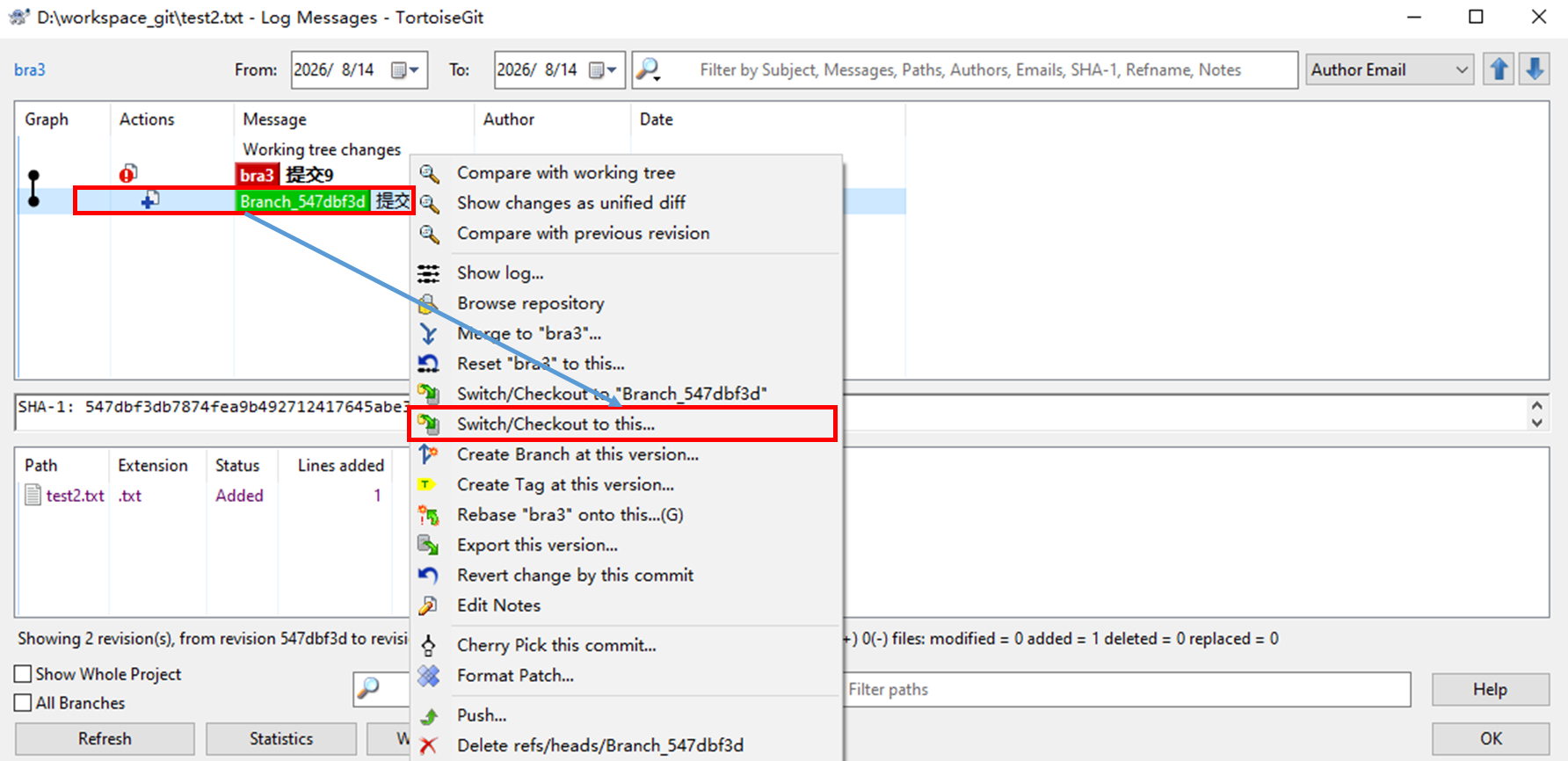The width and height of the screenshot is (1568, 761).
Task: Click the Added status cell for test2.txt
Action: (239, 496)
